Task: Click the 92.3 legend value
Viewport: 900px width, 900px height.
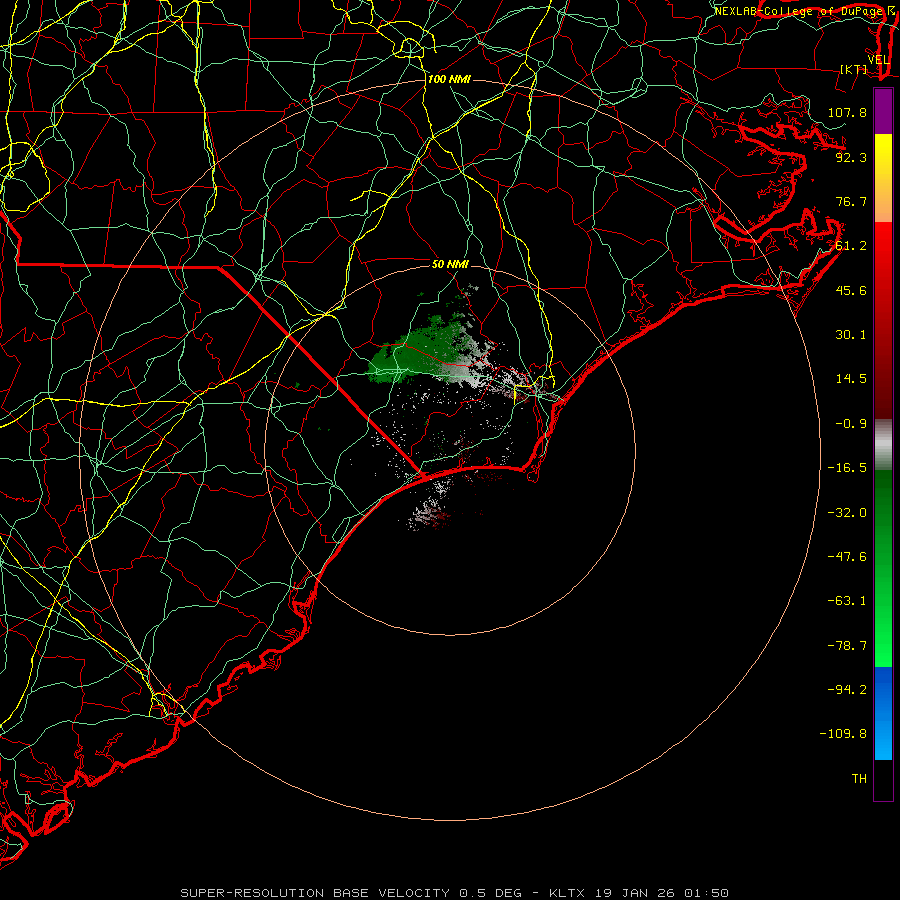Action: click(851, 157)
